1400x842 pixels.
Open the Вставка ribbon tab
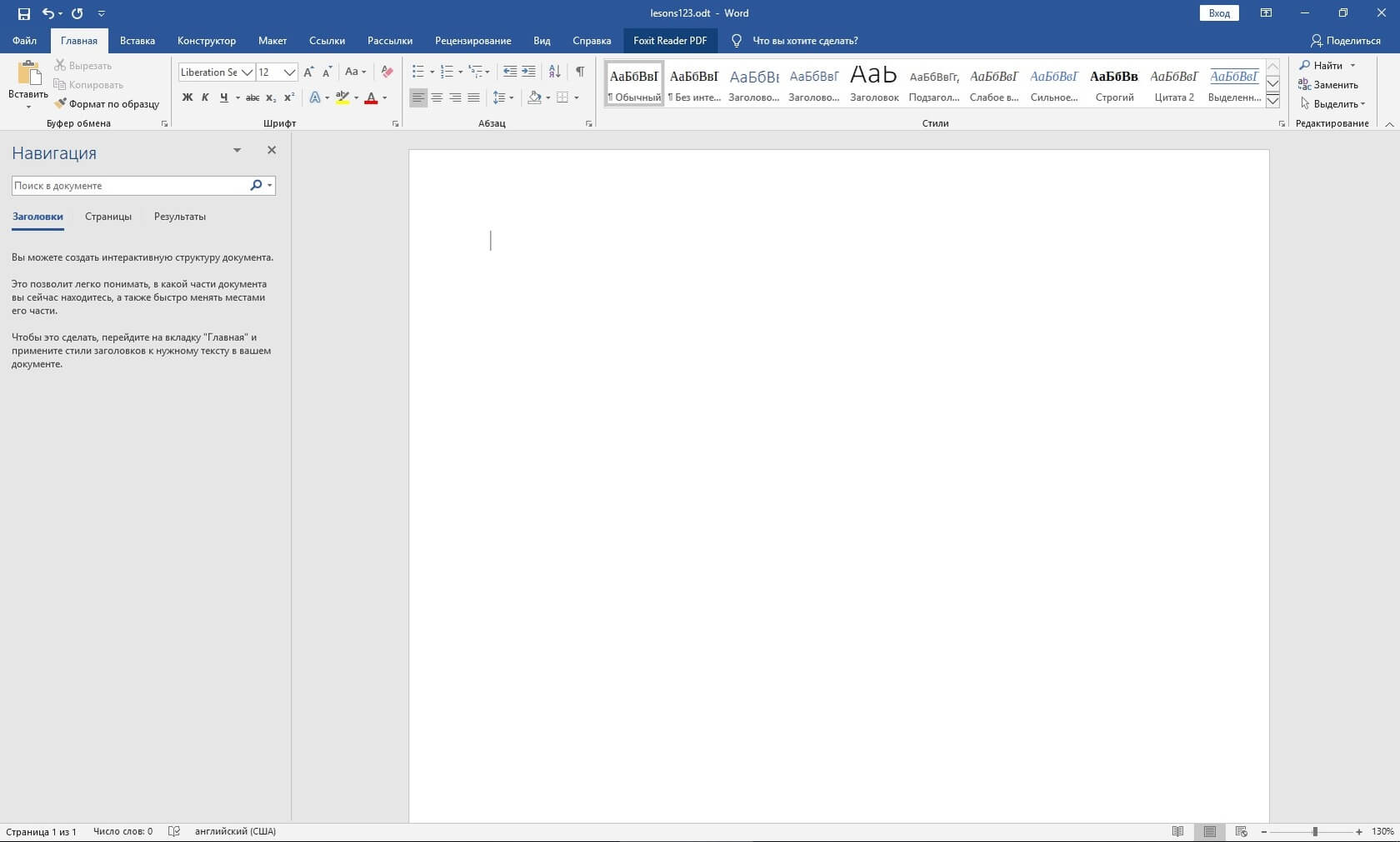coord(137,40)
